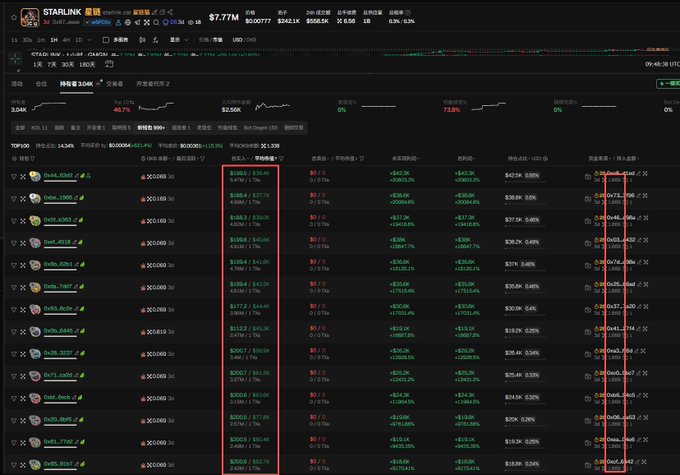Open the fx indicators icon
This screenshot has width=680, height=475.
coord(155,40)
